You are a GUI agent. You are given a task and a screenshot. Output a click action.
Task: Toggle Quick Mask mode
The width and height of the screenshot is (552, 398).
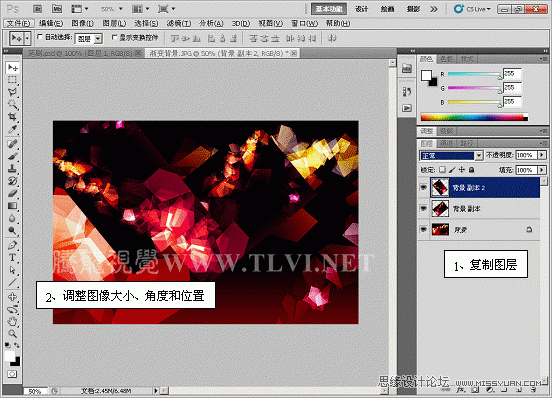12,374
